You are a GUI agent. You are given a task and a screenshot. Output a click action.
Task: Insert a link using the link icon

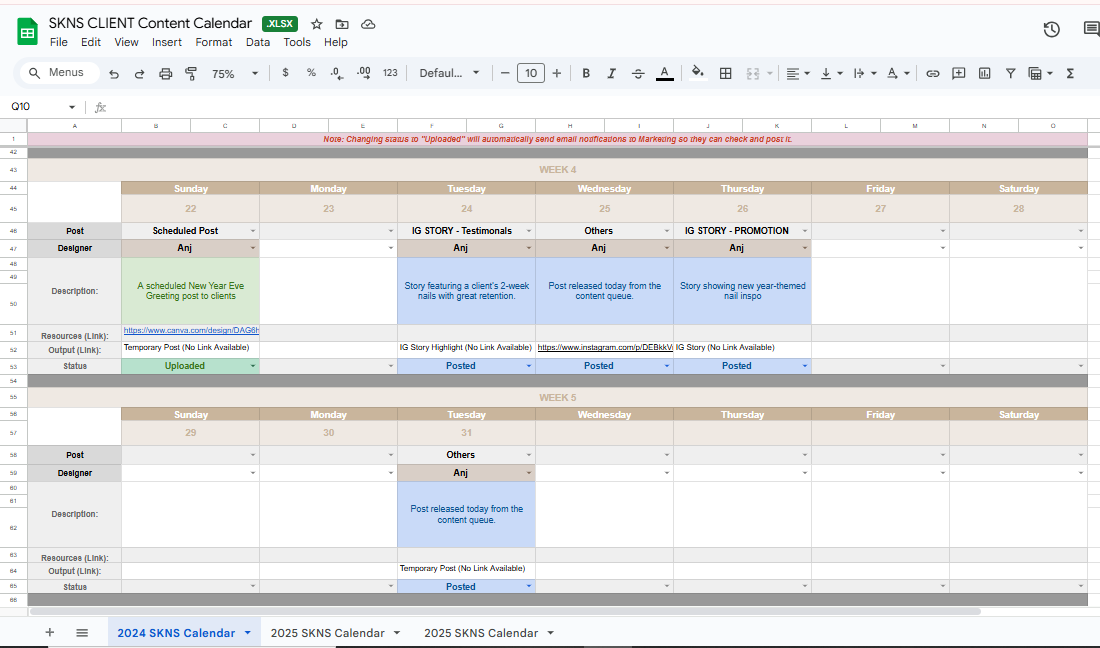coord(932,73)
